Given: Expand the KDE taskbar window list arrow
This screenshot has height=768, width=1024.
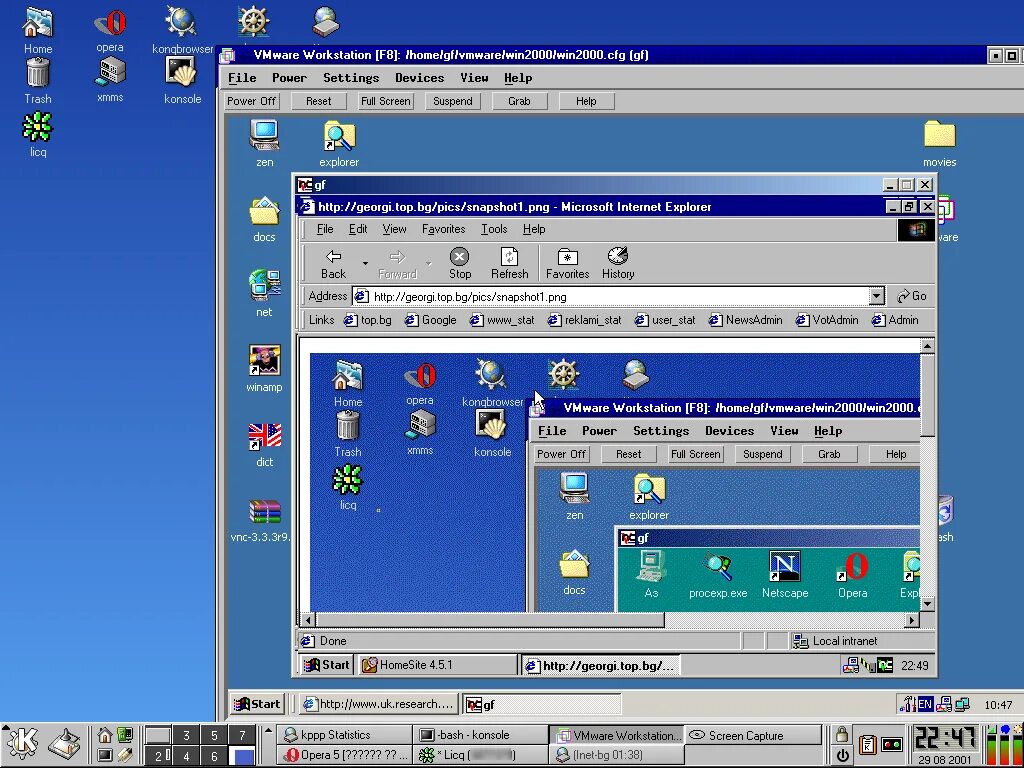Looking at the screenshot, I should pyautogui.click(x=268, y=731).
